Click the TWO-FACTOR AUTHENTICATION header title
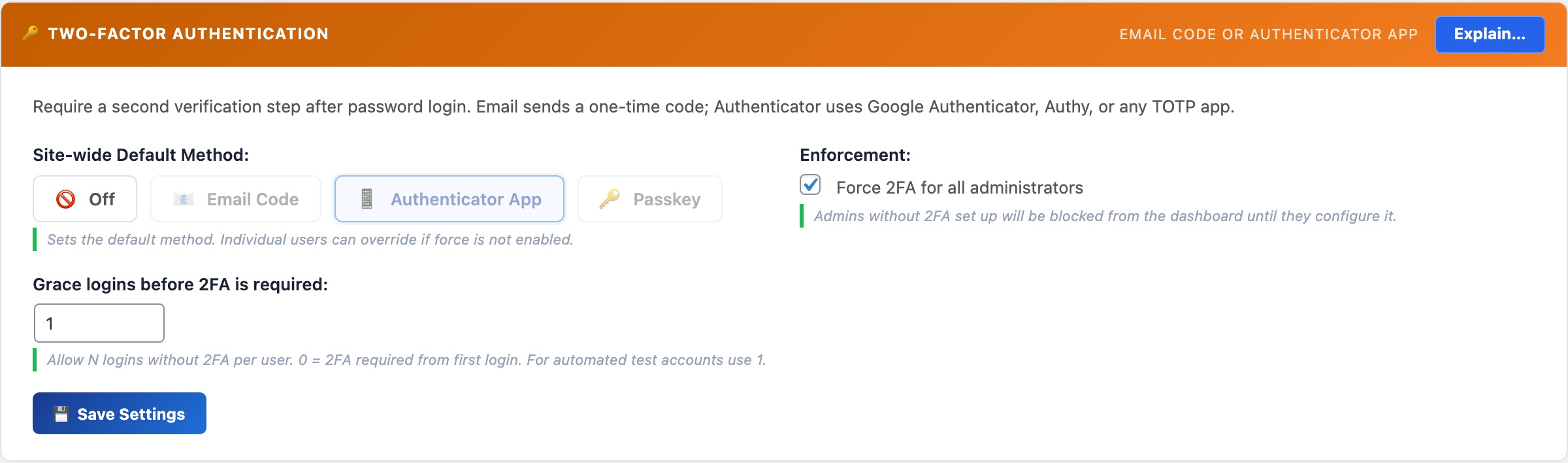This screenshot has height=463, width=1568. [x=188, y=34]
